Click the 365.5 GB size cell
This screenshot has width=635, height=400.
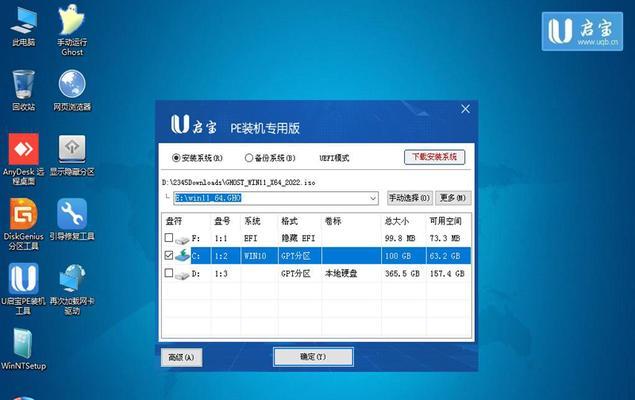pos(402,274)
